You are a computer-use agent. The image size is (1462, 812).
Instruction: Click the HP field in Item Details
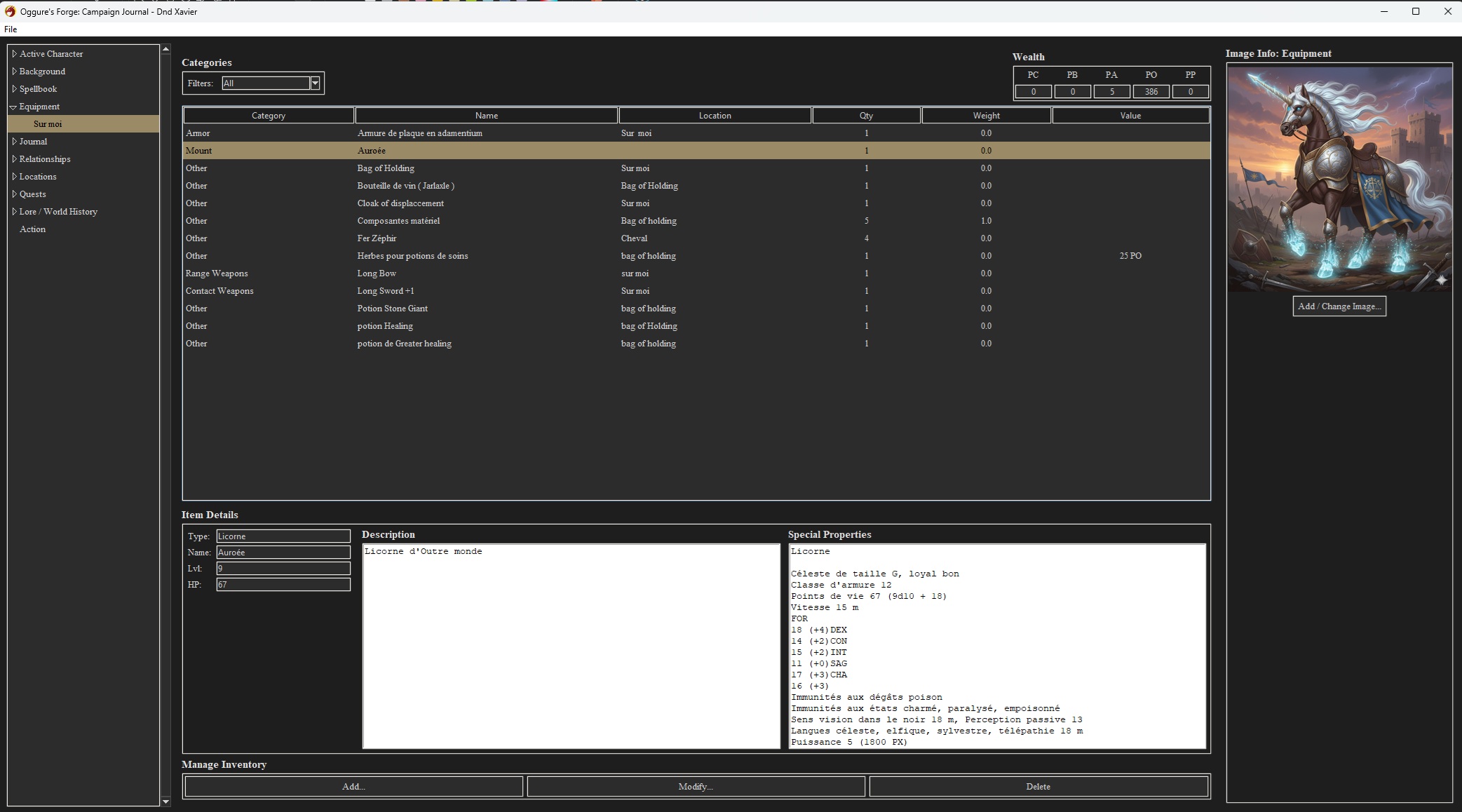[x=283, y=585]
